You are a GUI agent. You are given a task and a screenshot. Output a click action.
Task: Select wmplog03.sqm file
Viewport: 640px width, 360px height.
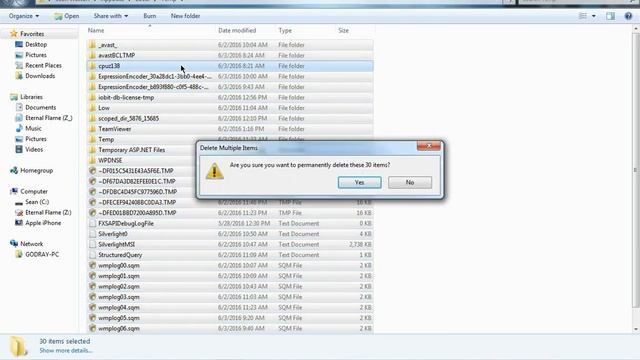(x=119, y=297)
